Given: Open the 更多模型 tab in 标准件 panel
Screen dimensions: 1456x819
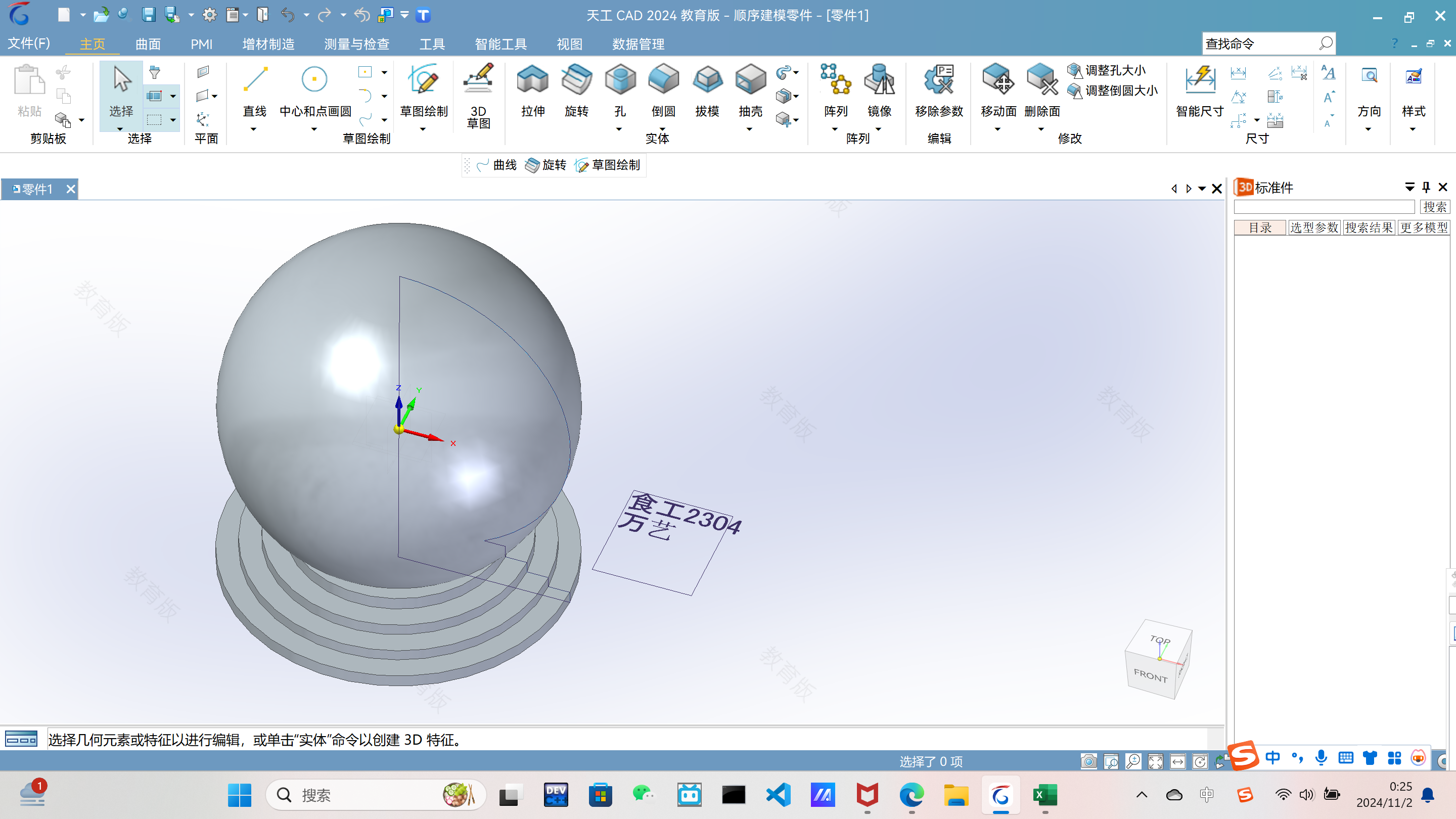Looking at the screenshot, I should [x=1424, y=227].
